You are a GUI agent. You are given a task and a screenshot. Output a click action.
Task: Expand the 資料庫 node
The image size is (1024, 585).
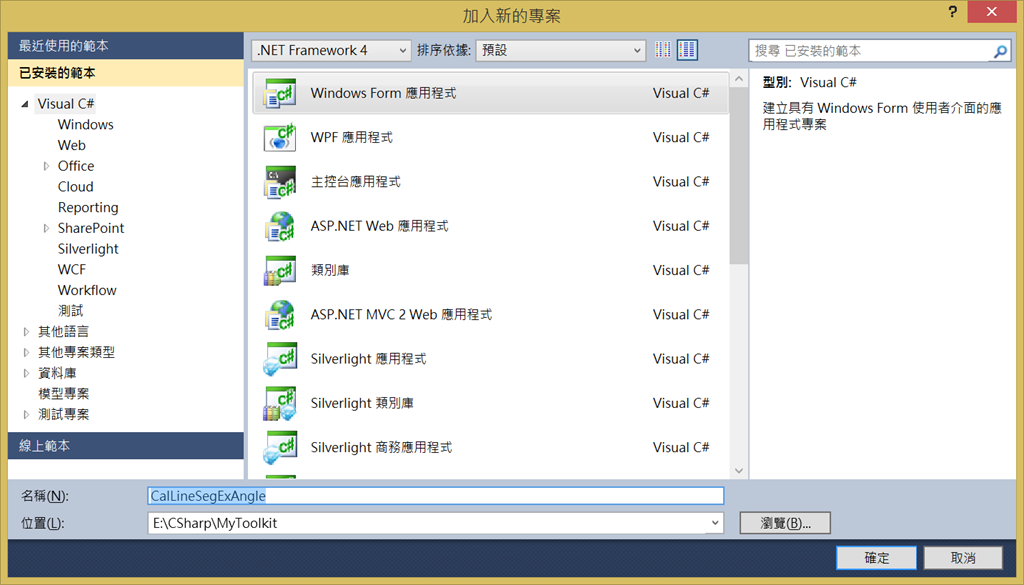pyautogui.click(x=26, y=373)
